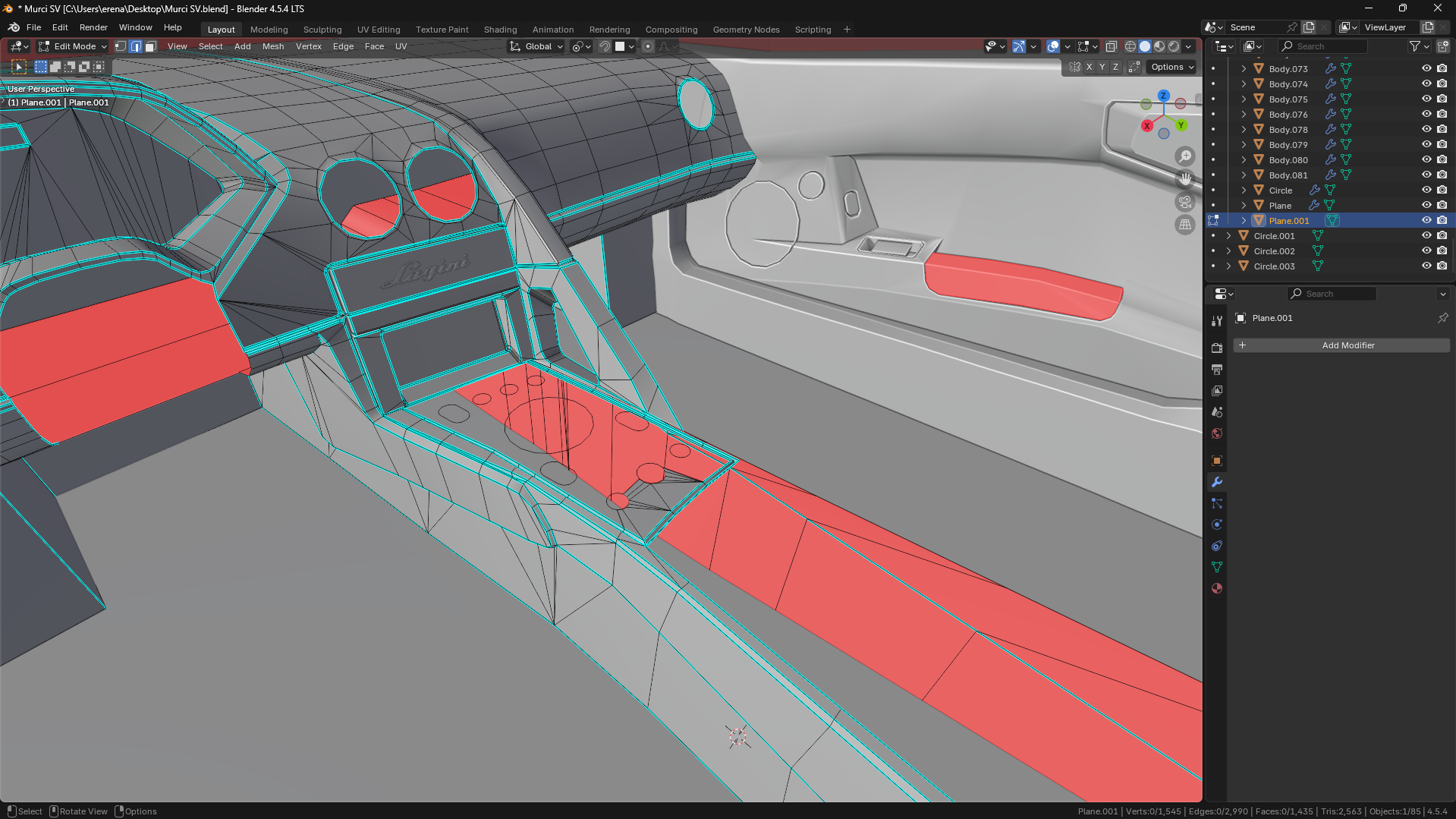Add a new workspace with plus button
This screenshot has width=1456, height=819.
point(847,30)
